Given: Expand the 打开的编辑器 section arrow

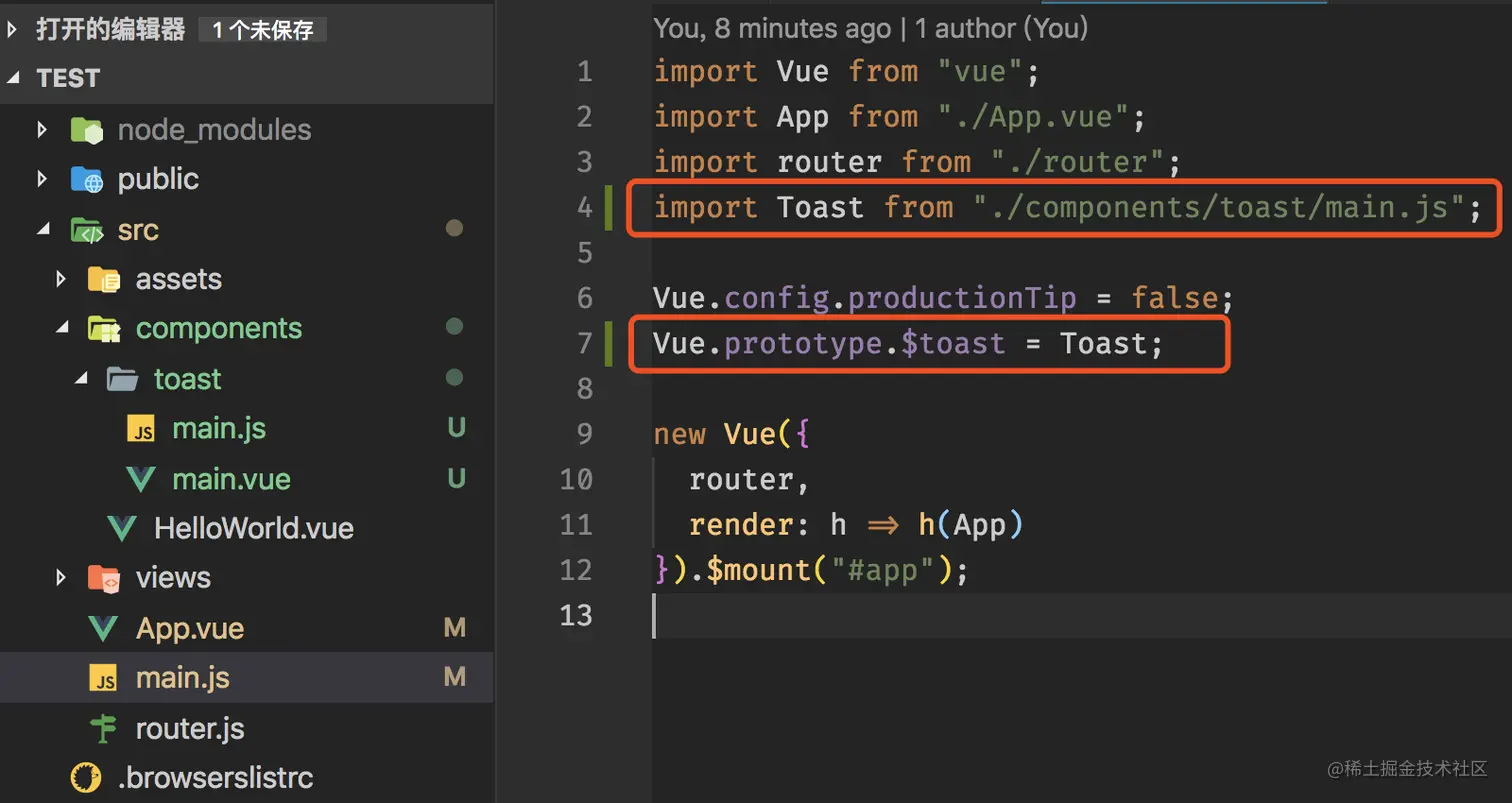Looking at the screenshot, I should click(x=12, y=30).
